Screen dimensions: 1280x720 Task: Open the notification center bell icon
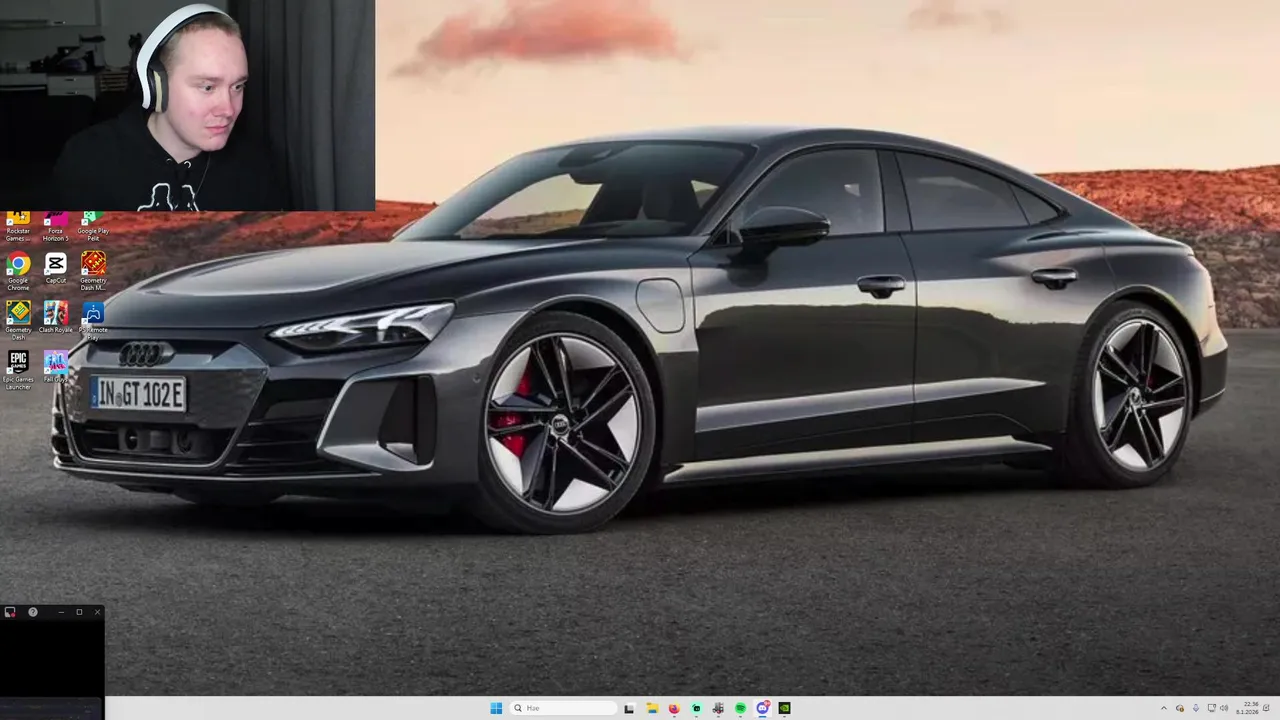(1266, 707)
